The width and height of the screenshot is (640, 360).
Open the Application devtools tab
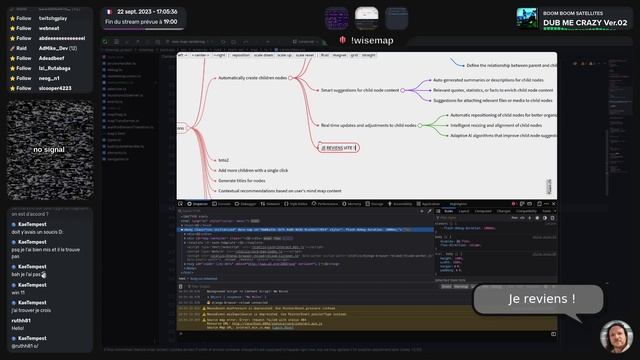point(428,204)
